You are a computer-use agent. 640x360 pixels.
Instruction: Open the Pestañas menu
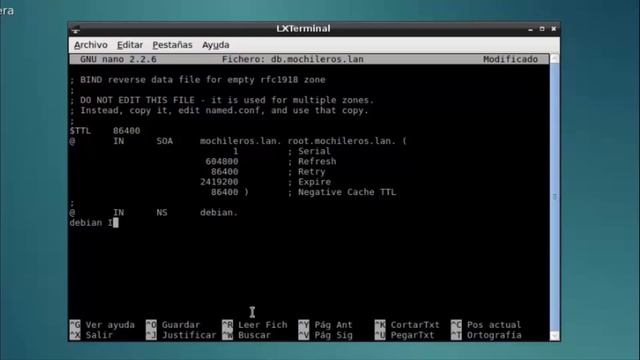click(x=172, y=45)
